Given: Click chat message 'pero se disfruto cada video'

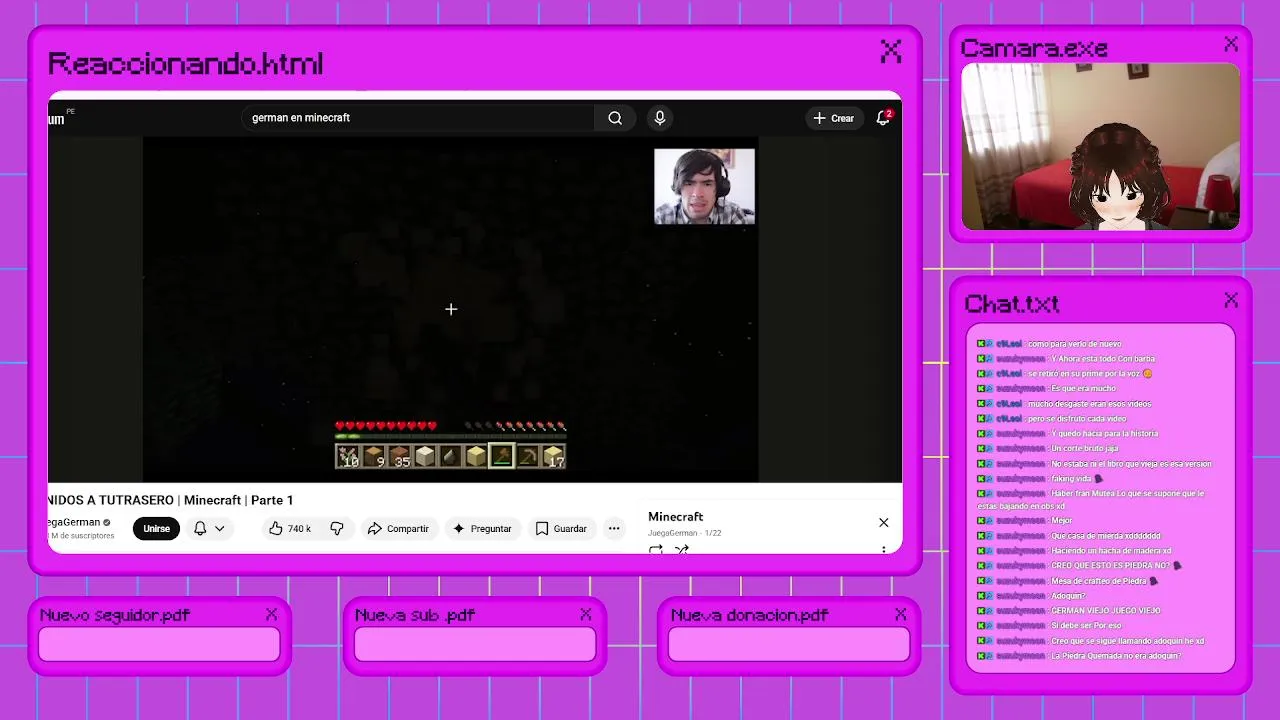Looking at the screenshot, I should (1077, 419).
